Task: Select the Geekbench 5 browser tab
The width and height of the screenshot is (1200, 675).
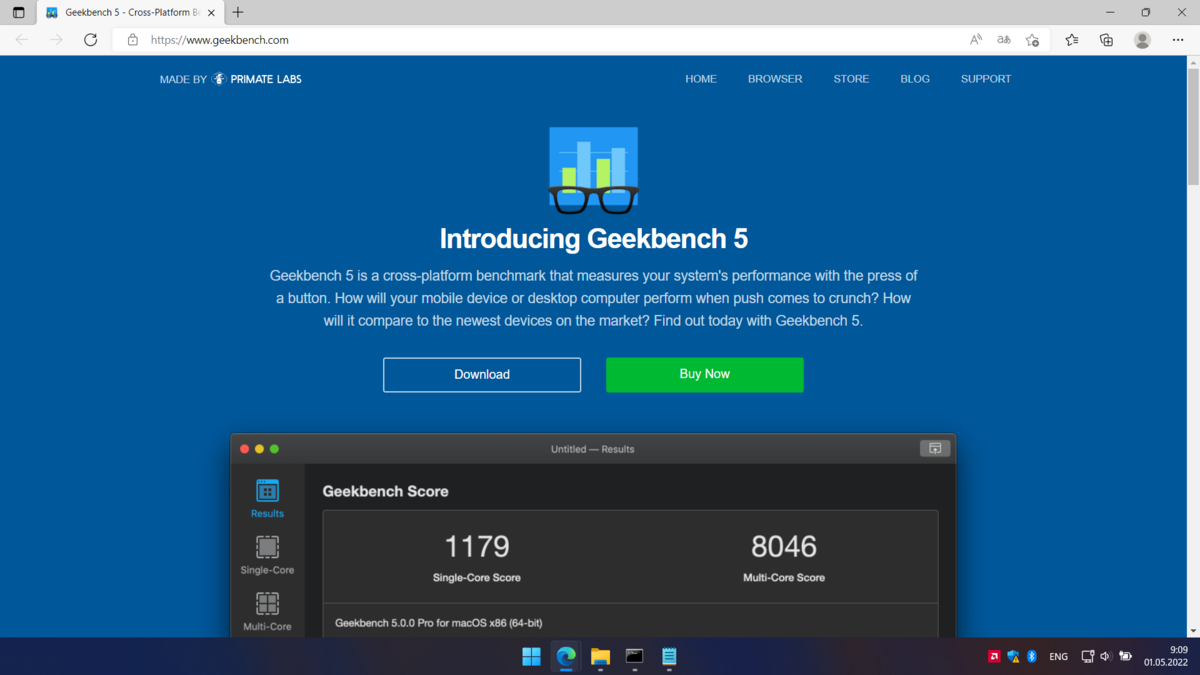Action: 131,13
